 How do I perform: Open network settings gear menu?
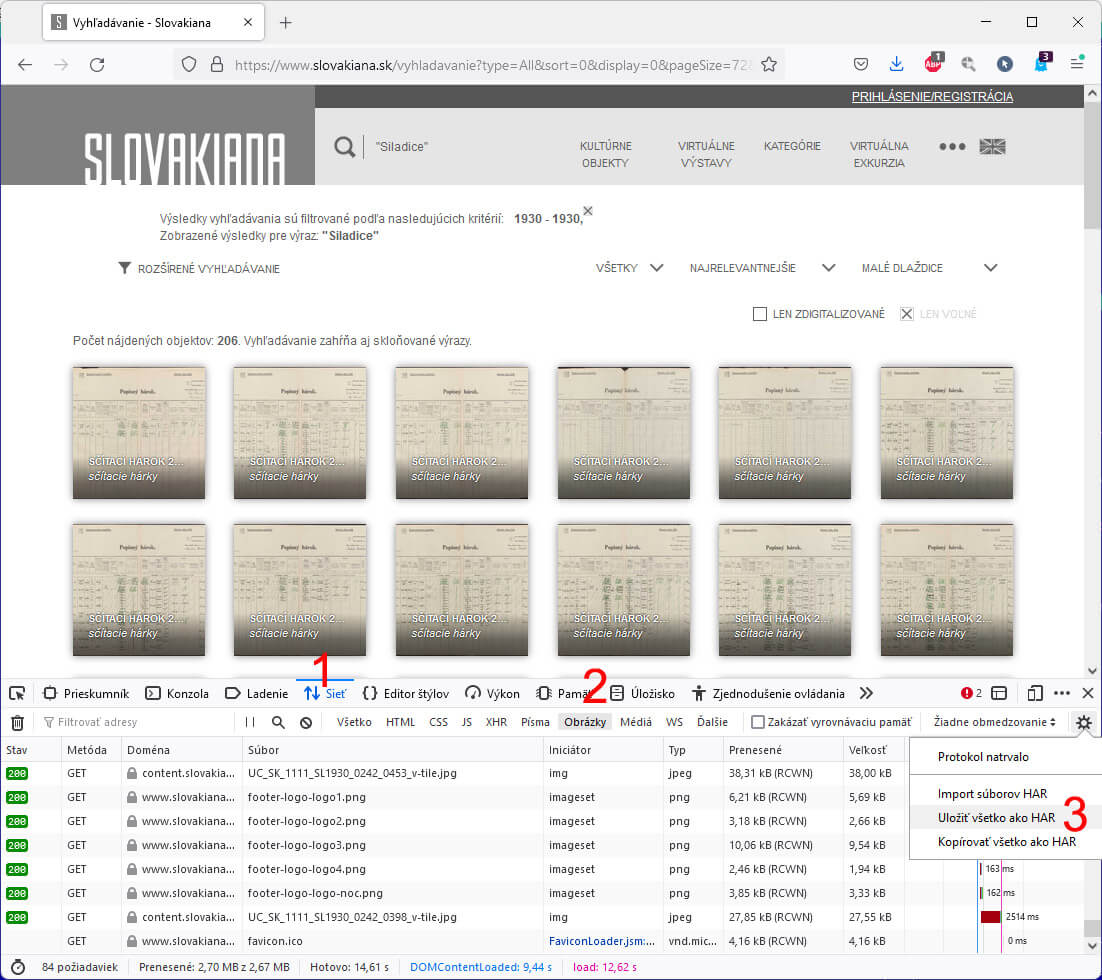(1084, 722)
